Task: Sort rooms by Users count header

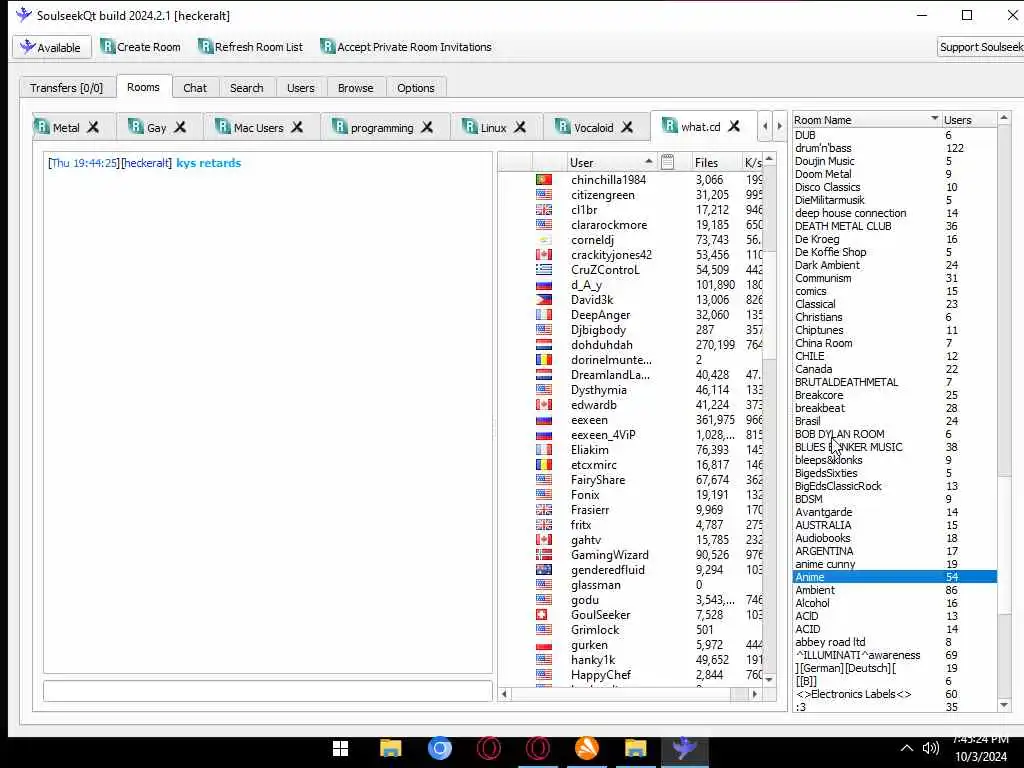Action: (x=969, y=120)
